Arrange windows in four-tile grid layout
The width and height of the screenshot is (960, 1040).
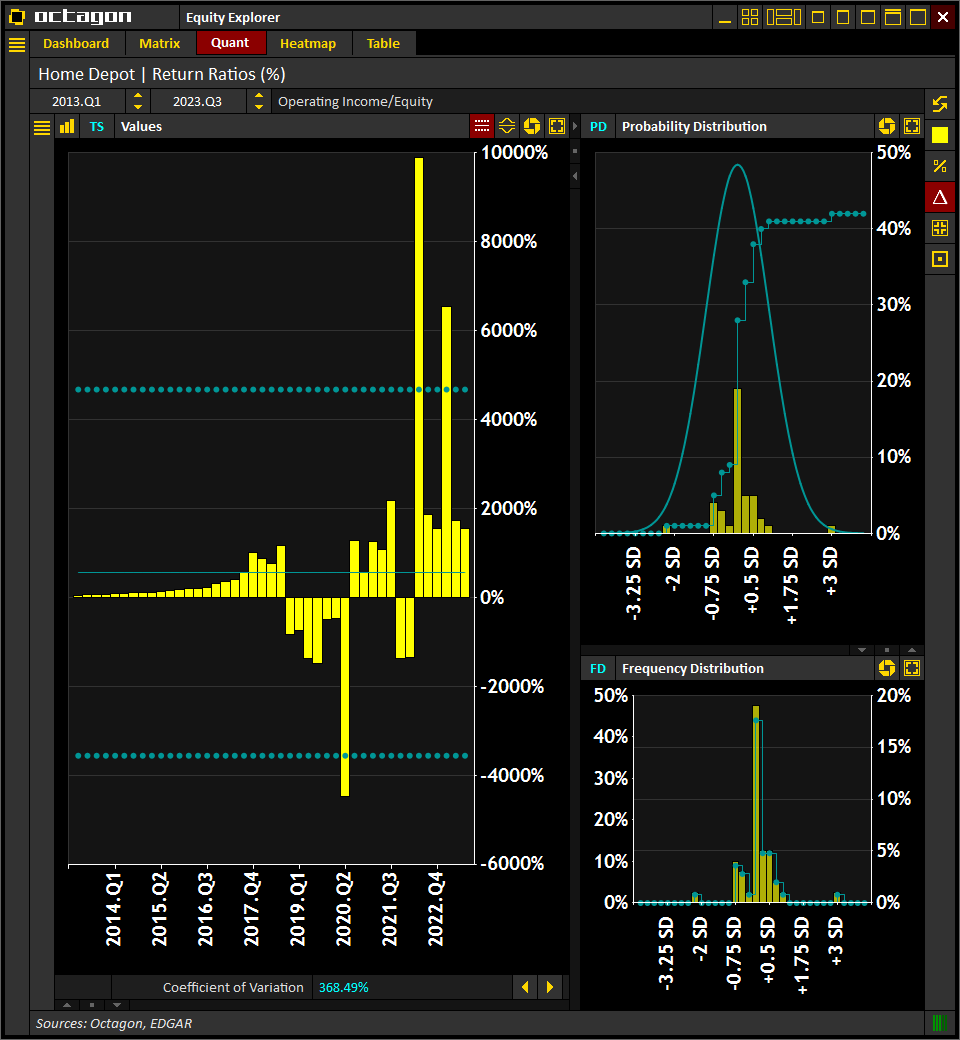(750, 17)
